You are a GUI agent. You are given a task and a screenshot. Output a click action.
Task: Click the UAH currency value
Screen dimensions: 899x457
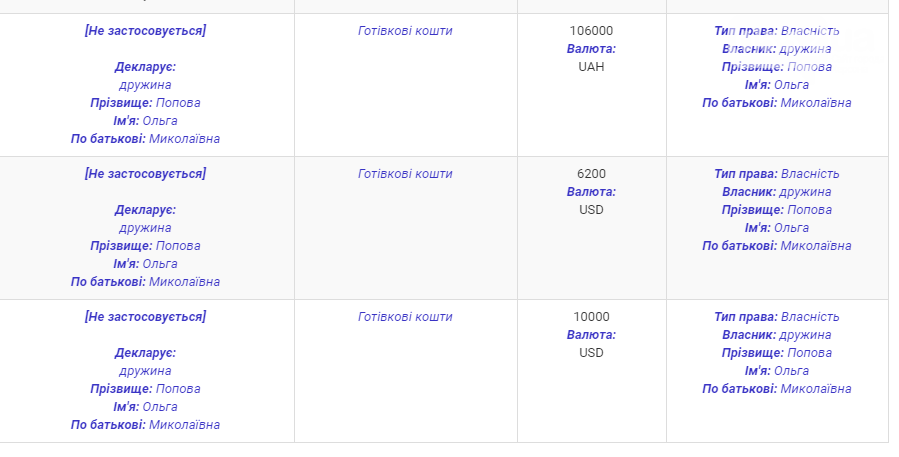tap(591, 67)
